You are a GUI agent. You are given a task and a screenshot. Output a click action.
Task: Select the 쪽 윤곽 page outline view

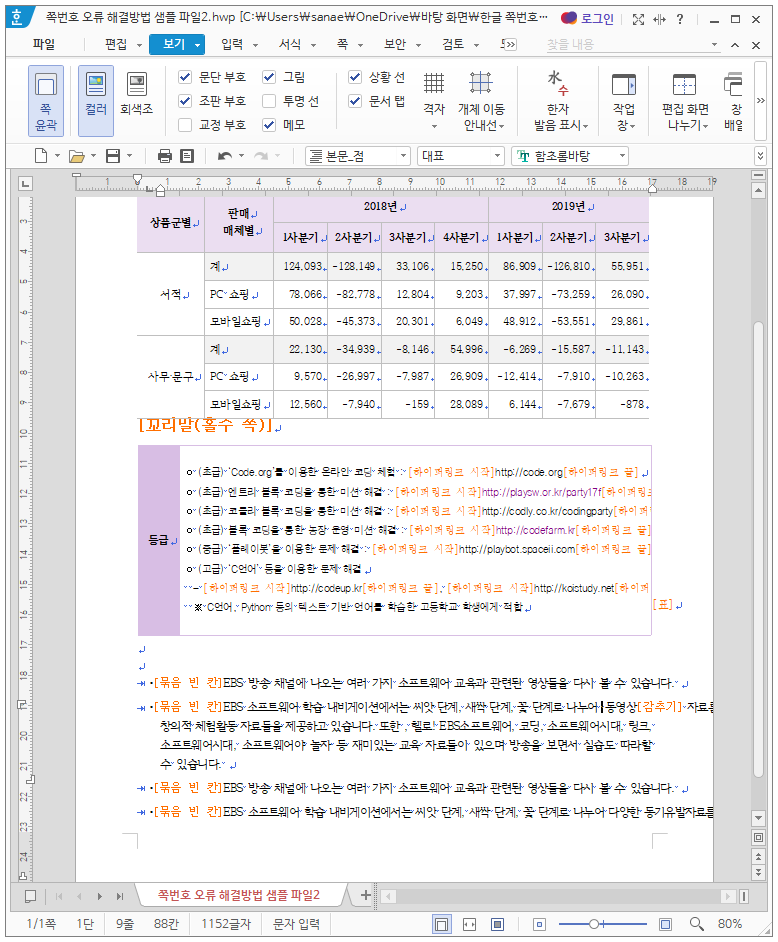(46, 100)
